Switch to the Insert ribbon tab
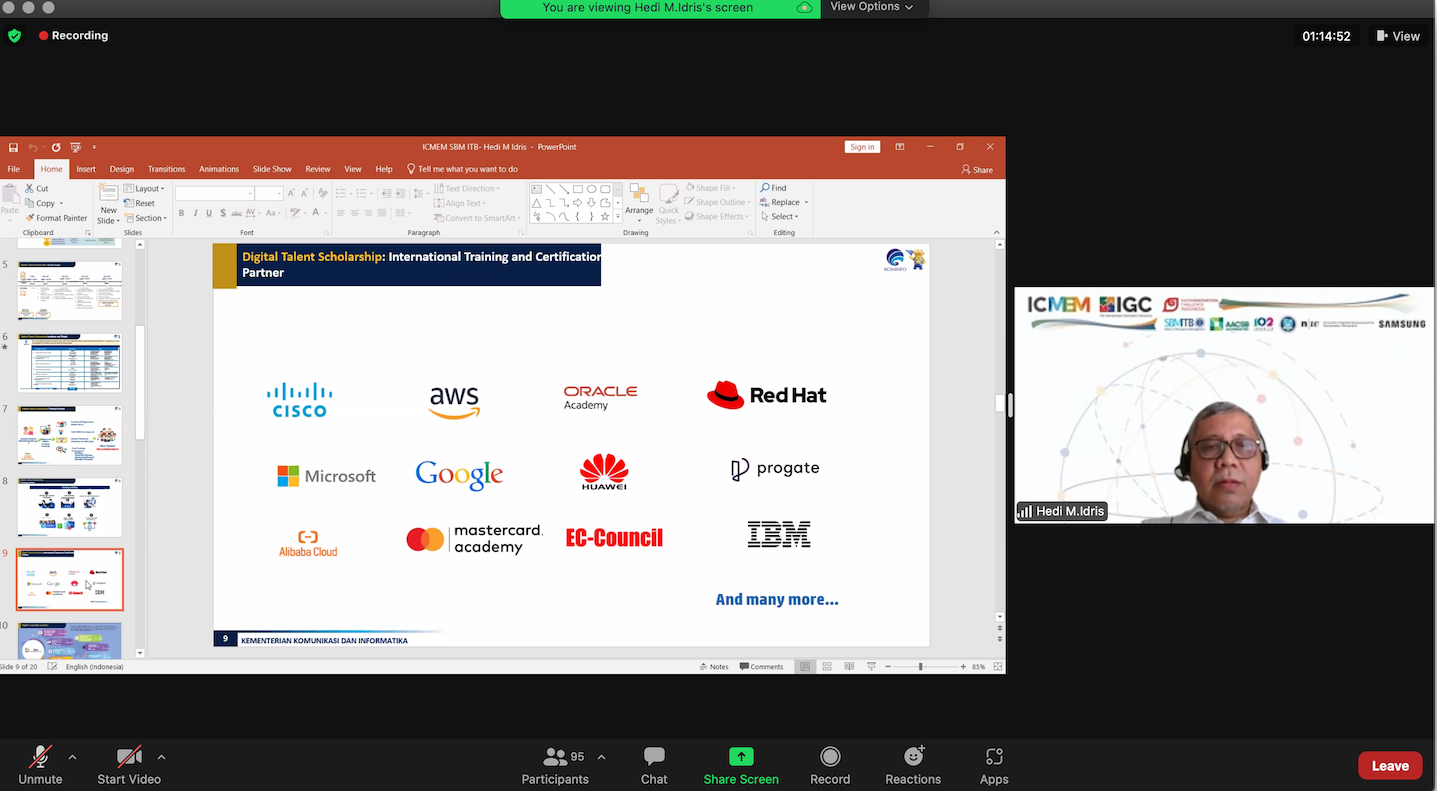 click(86, 169)
